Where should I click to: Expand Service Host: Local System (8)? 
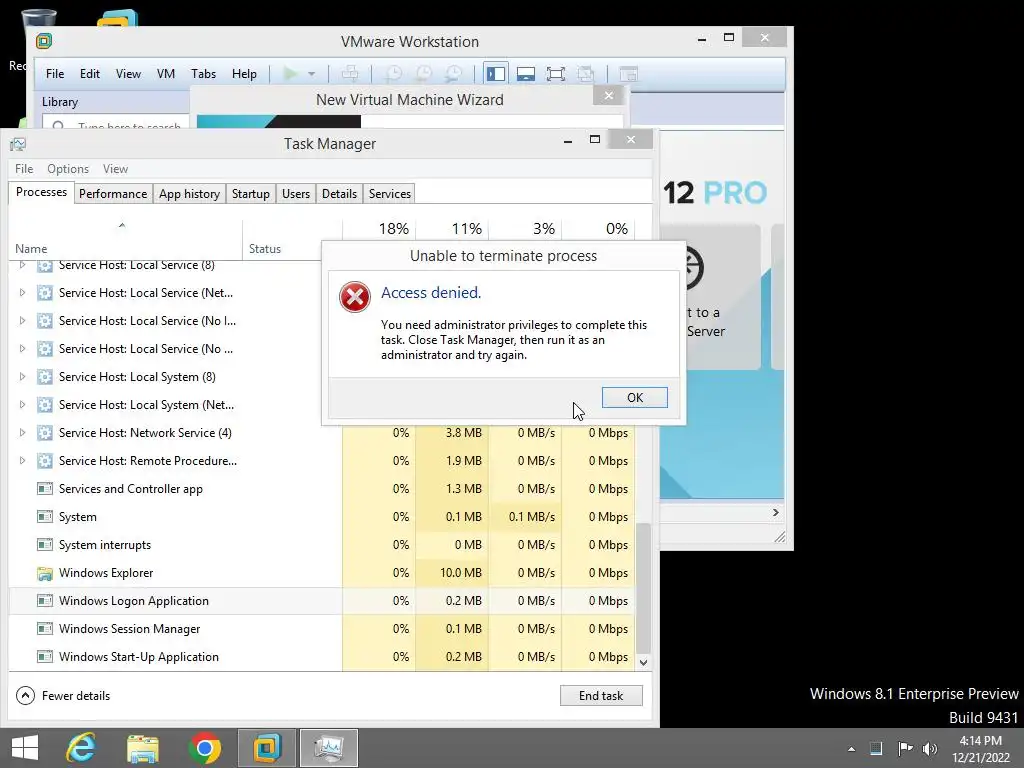click(22, 377)
